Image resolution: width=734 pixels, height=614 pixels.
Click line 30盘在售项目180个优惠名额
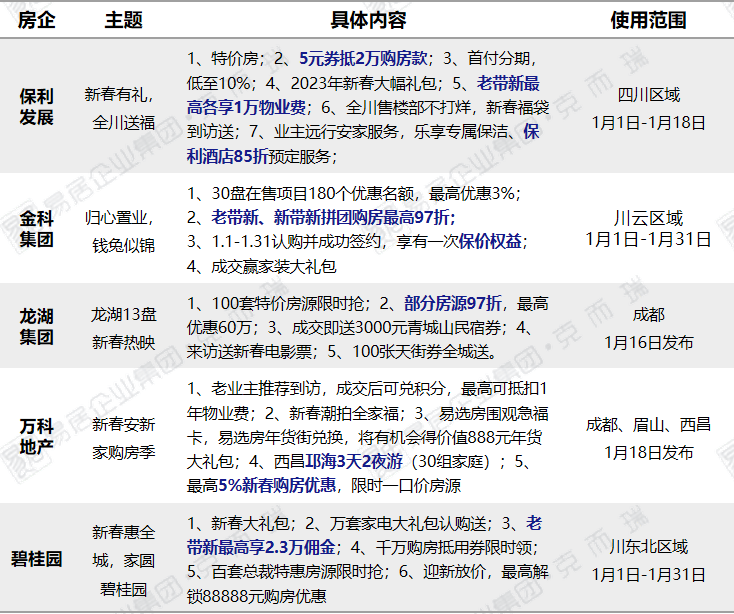(313, 193)
